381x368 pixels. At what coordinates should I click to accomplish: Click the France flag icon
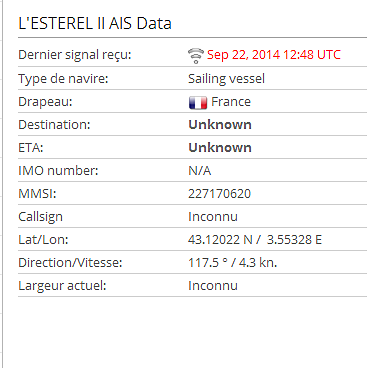(198, 102)
